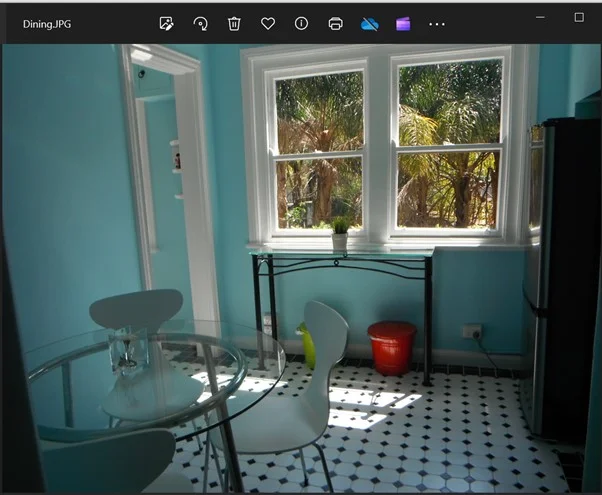Maximize the Photos window
Screen dimensions: 602x495
(x=579, y=17)
